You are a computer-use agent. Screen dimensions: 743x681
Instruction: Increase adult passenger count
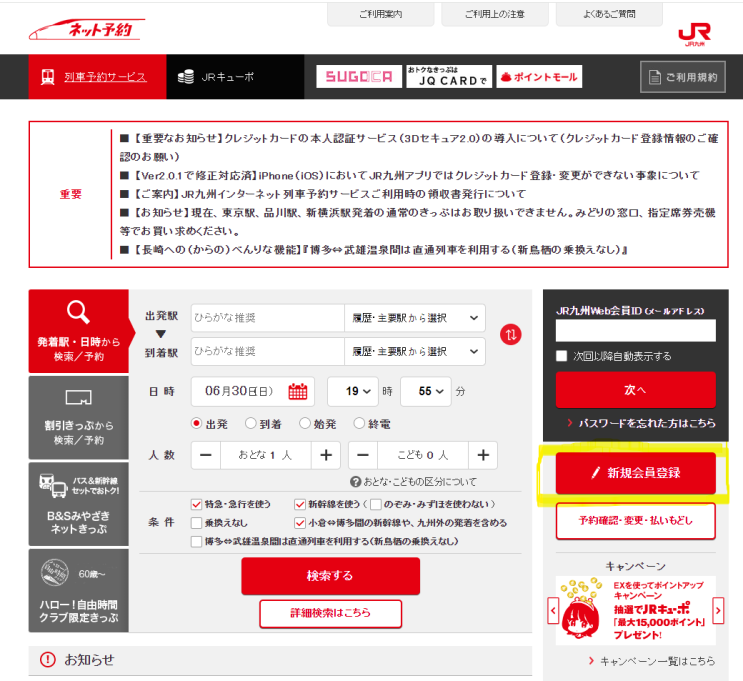[x=326, y=455]
